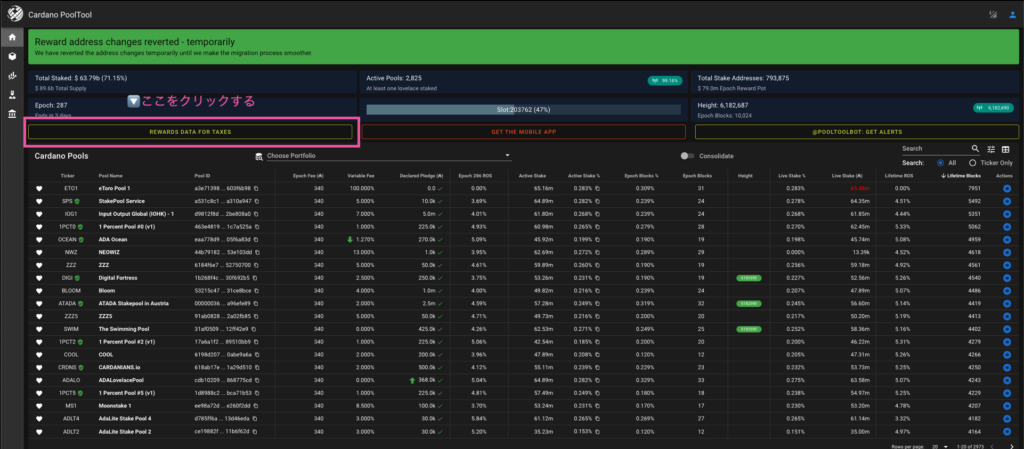Click the Input Output Global (IOHK) - 1 name
The height and width of the screenshot is (449, 1024).
pyautogui.click(x=136, y=214)
